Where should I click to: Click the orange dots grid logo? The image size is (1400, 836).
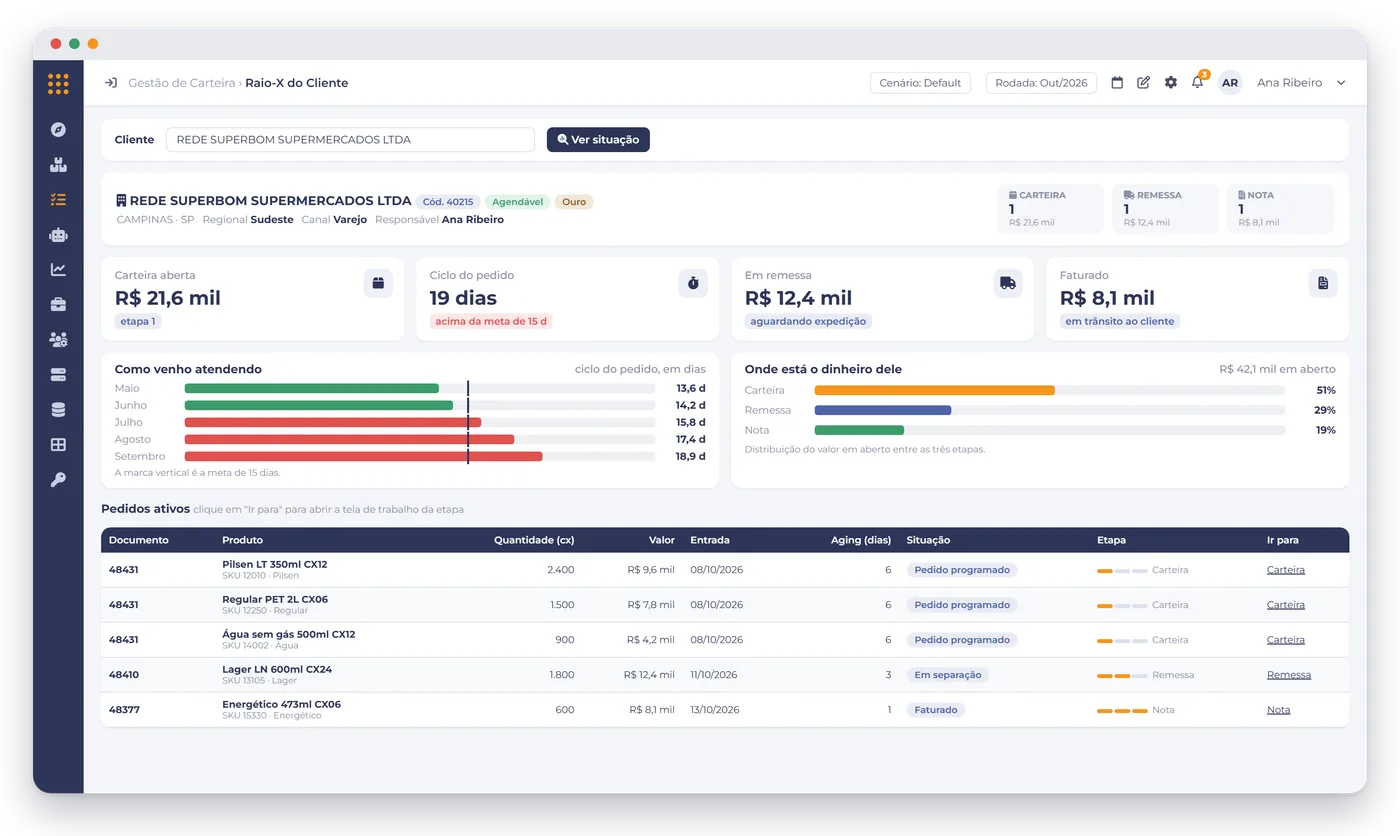[58, 84]
